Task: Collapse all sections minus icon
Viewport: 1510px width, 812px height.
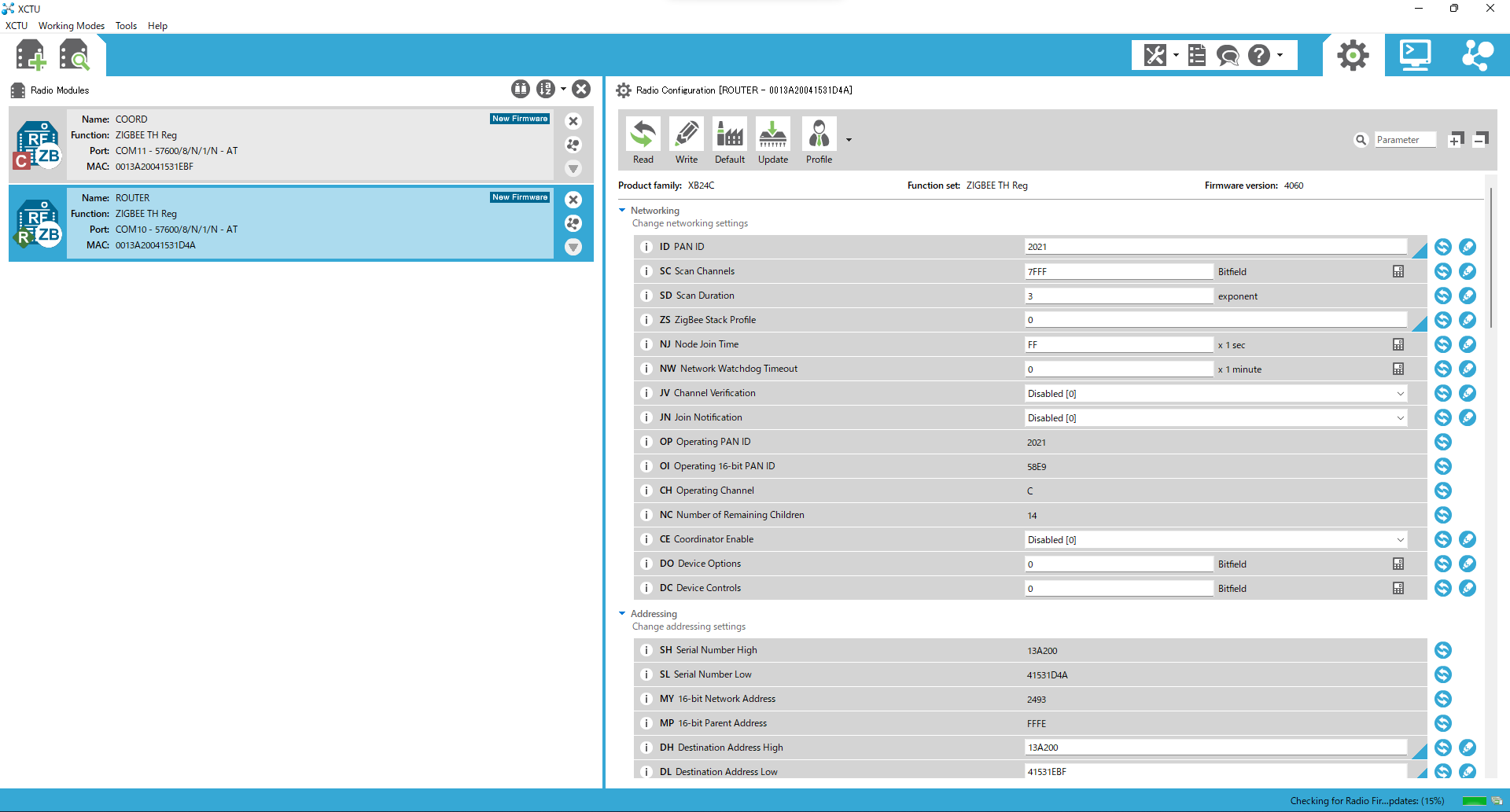Action: coord(1480,140)
